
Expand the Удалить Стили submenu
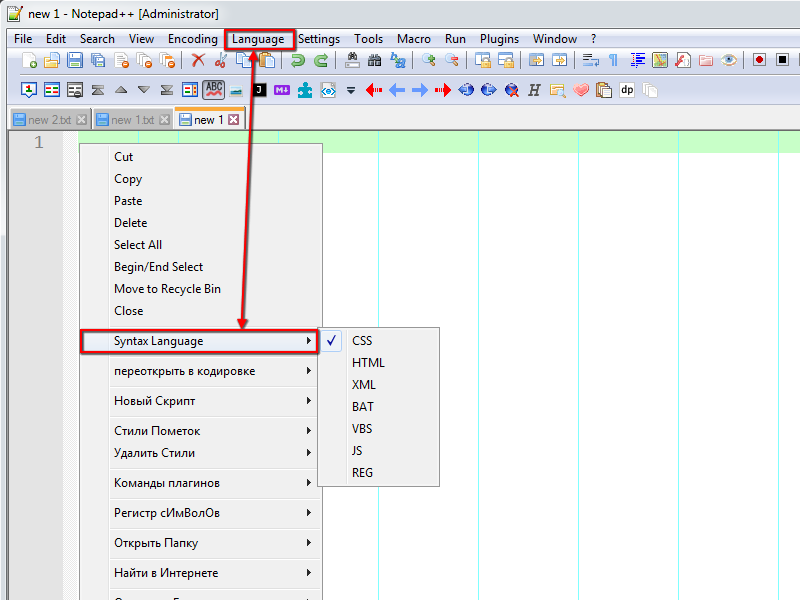coord(199,453)
